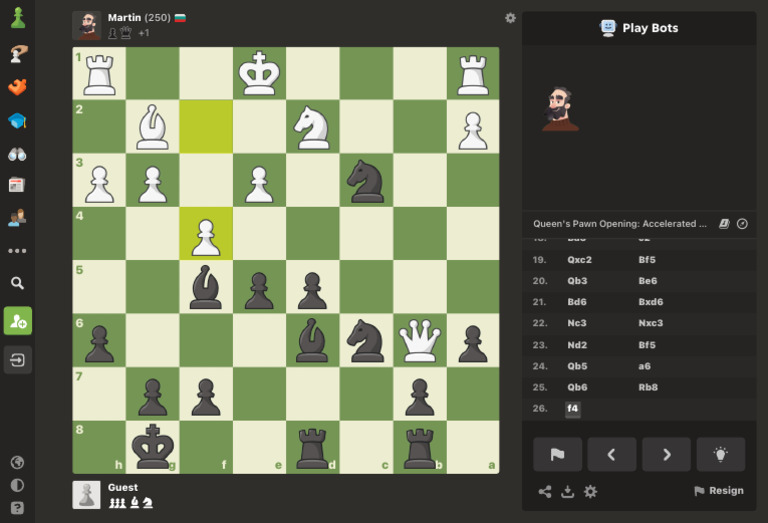The image size is (768, 523).
Task: Click the white rook on a1
Action: point(473,73)
